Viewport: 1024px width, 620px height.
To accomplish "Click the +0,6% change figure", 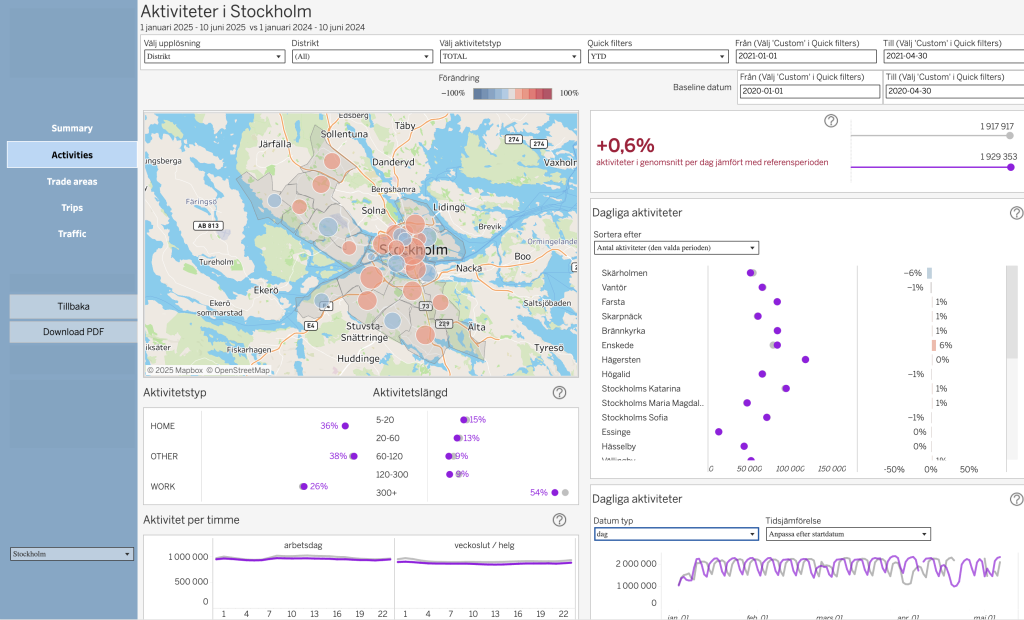I will coord(625,145).
